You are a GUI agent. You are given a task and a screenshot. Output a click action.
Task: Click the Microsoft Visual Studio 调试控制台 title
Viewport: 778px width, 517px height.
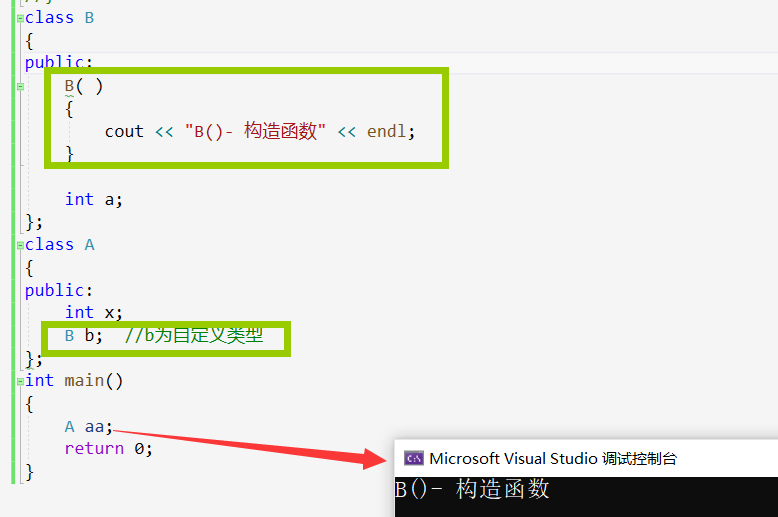tap(553, 458)
